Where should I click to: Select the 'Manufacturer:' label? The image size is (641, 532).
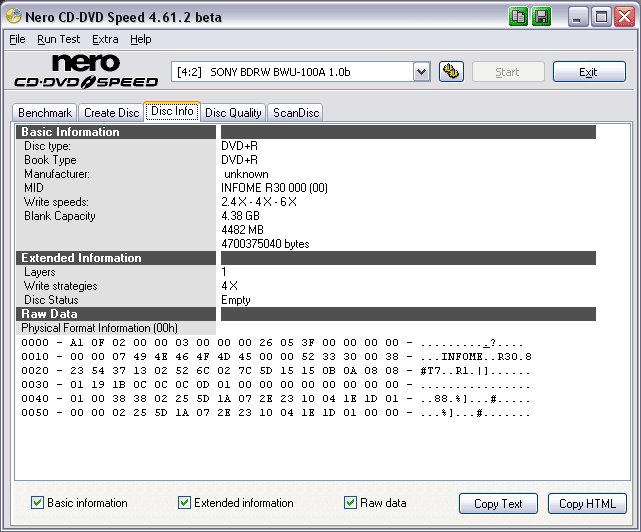click(x=57, y=174)
